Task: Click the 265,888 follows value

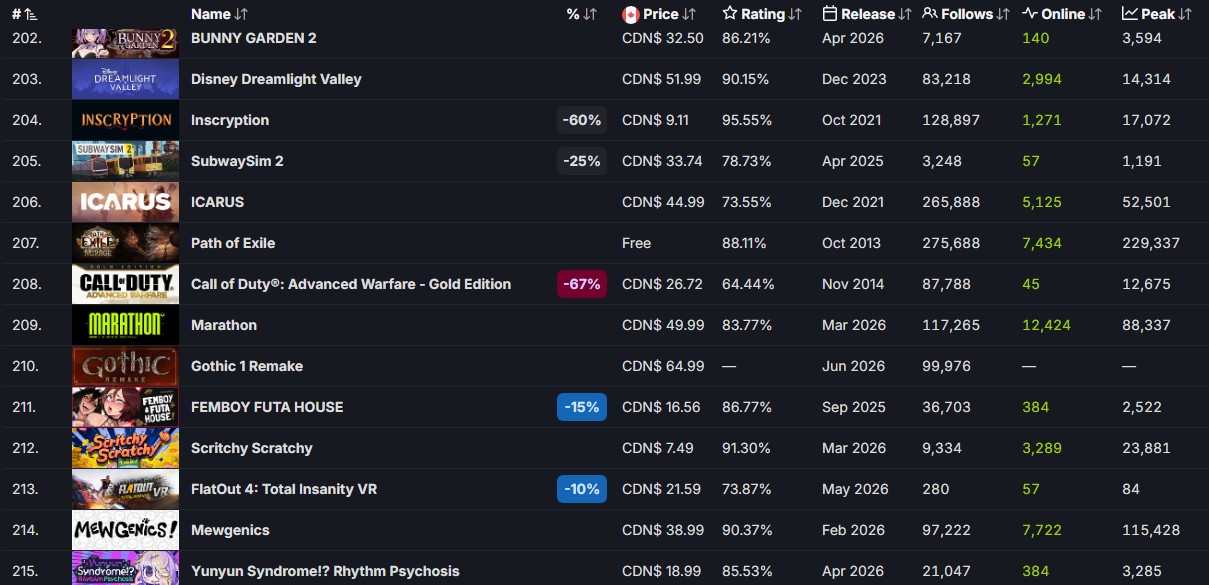Action: [x=951, y=202]
